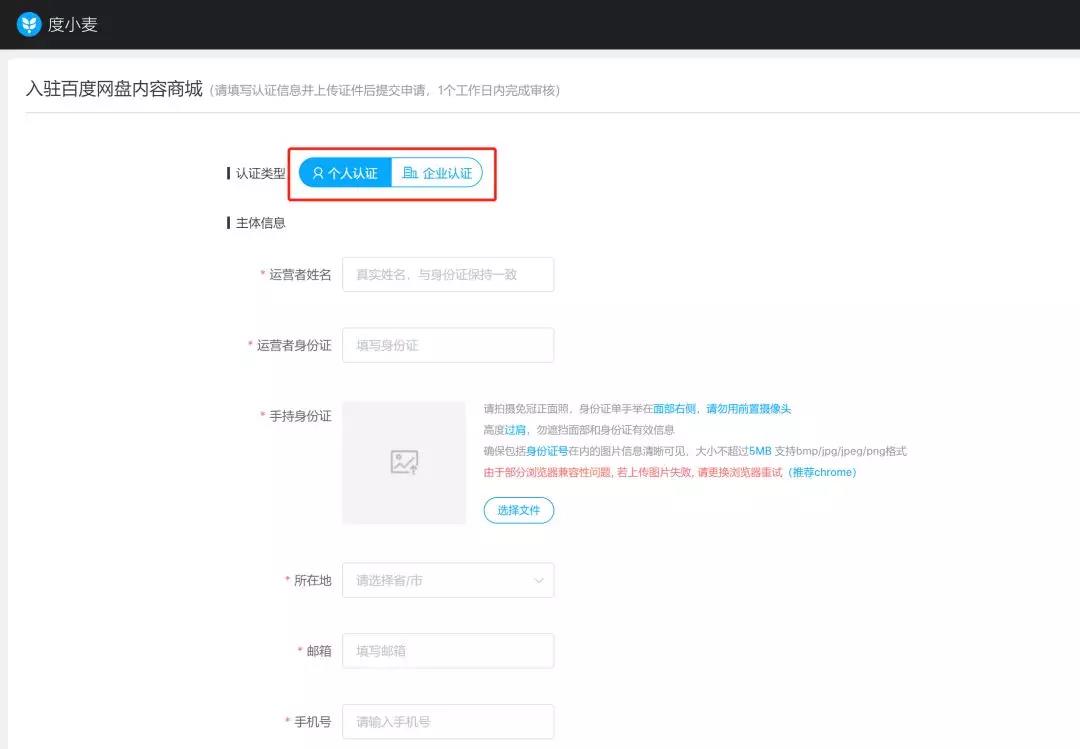
Task: Click the red browser compatibility warning text
Action: click(x=633, y=472)
